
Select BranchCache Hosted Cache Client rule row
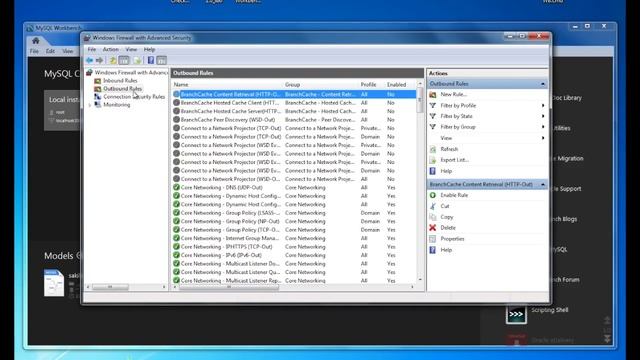click(294, 103)
